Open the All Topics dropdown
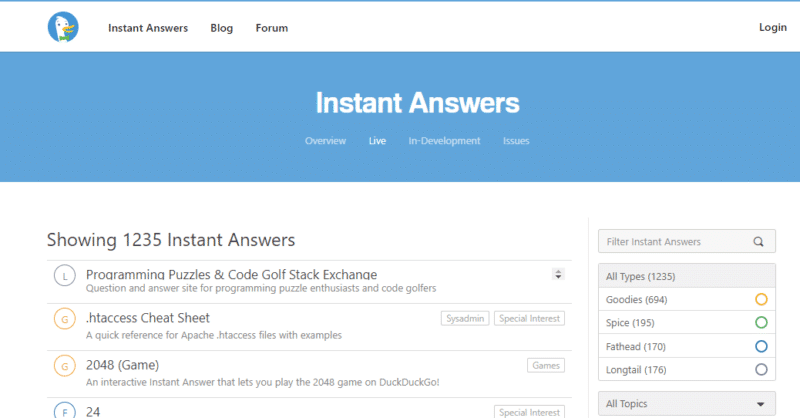This screenshot has height=418, width=800. (x=687, y=404)
